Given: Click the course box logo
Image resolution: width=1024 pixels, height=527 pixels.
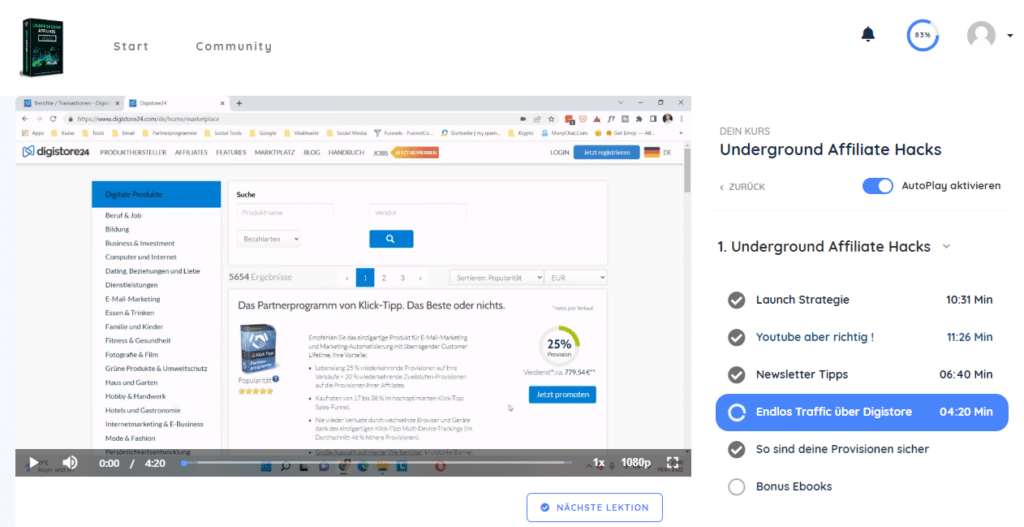Looking at the screenshot, I should tap(42, 47).
